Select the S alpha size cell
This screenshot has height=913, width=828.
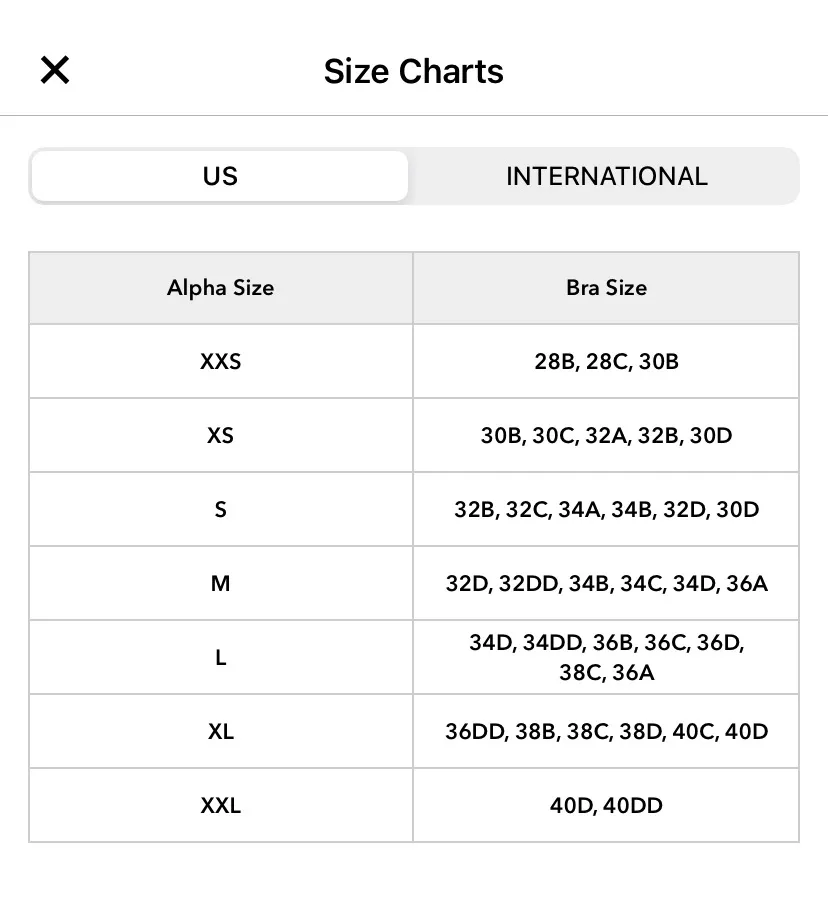[221, 509]
